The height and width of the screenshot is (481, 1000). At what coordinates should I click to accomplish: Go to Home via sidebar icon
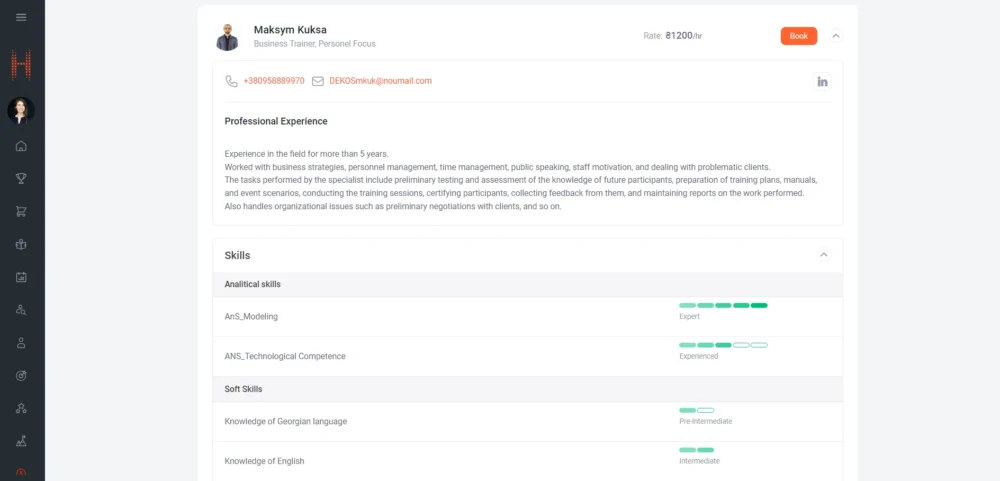click(x=21, y=146)
